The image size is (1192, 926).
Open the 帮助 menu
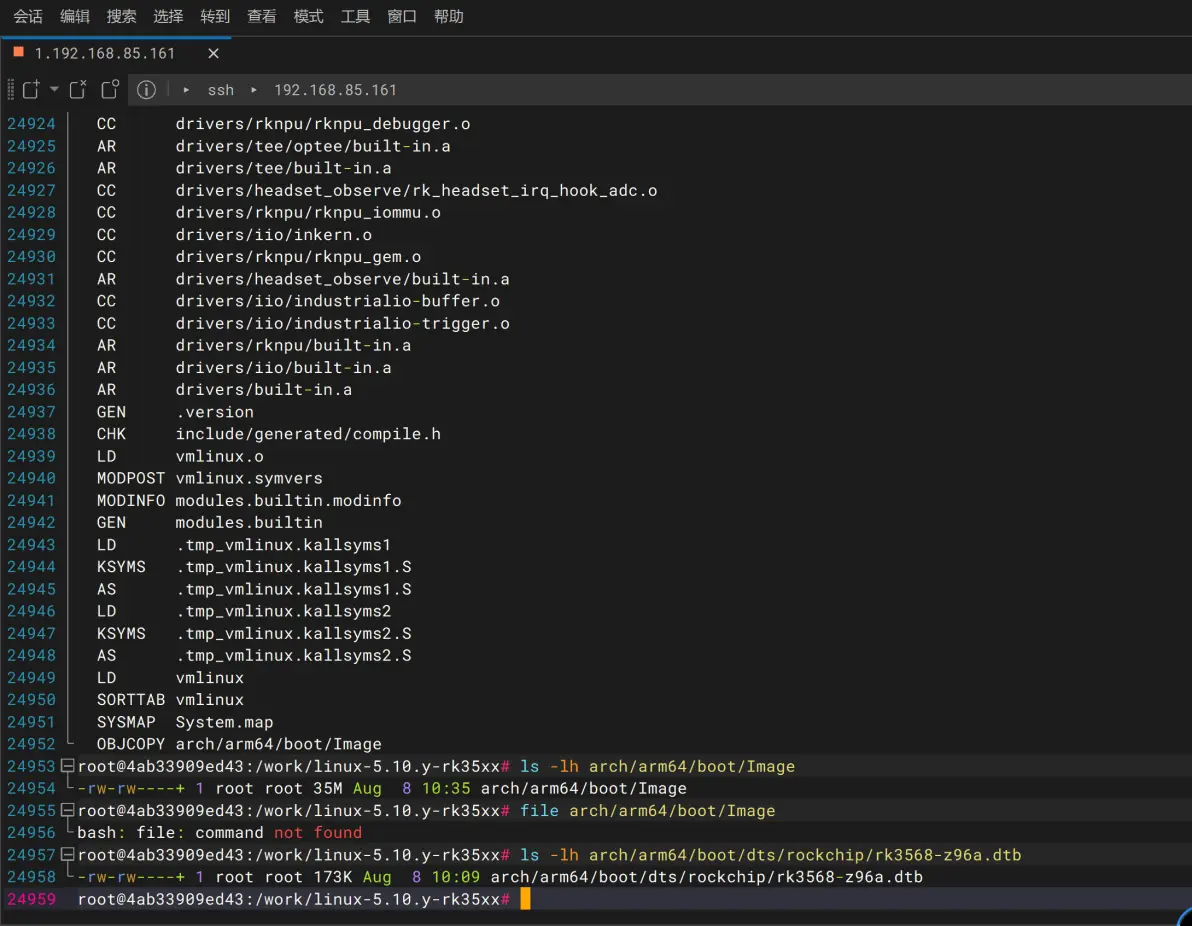point(449,16)
